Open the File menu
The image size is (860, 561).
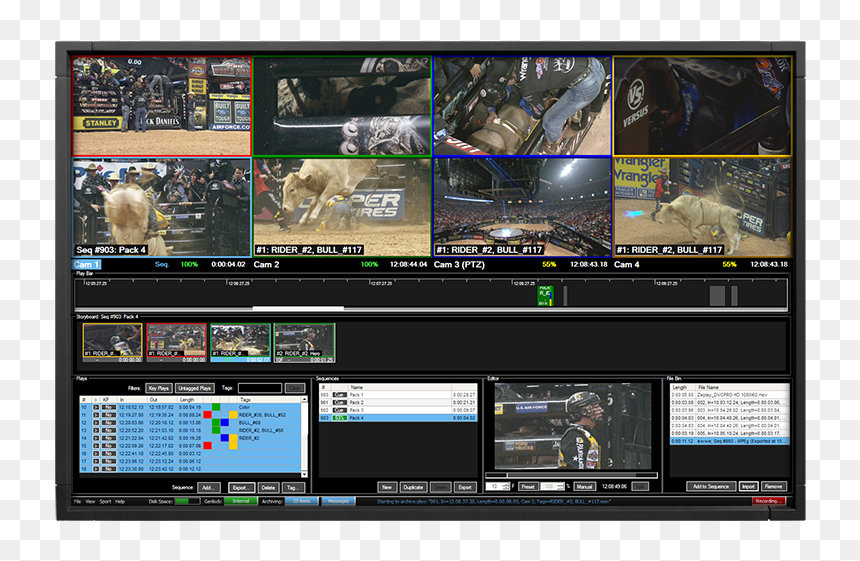77,501
